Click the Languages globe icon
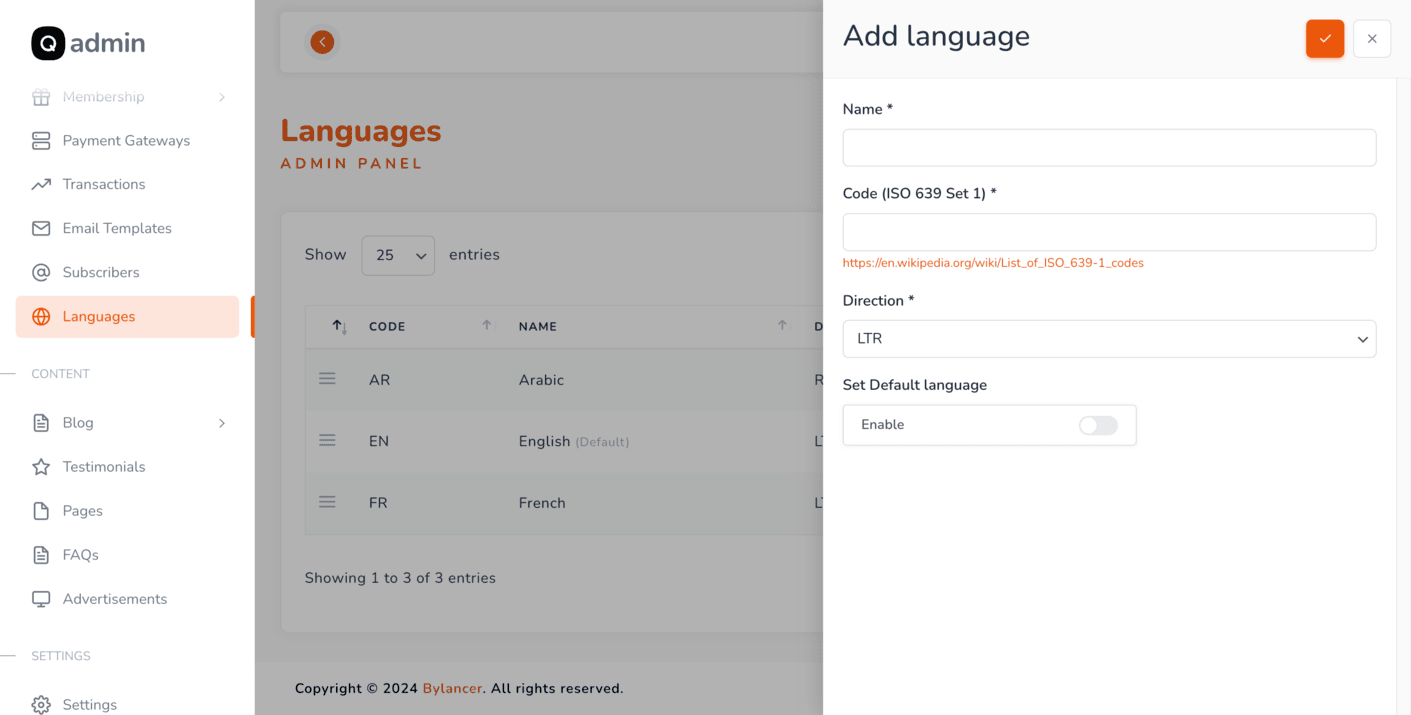Screen dimensions: 1411x715 (x=41, y=317)
